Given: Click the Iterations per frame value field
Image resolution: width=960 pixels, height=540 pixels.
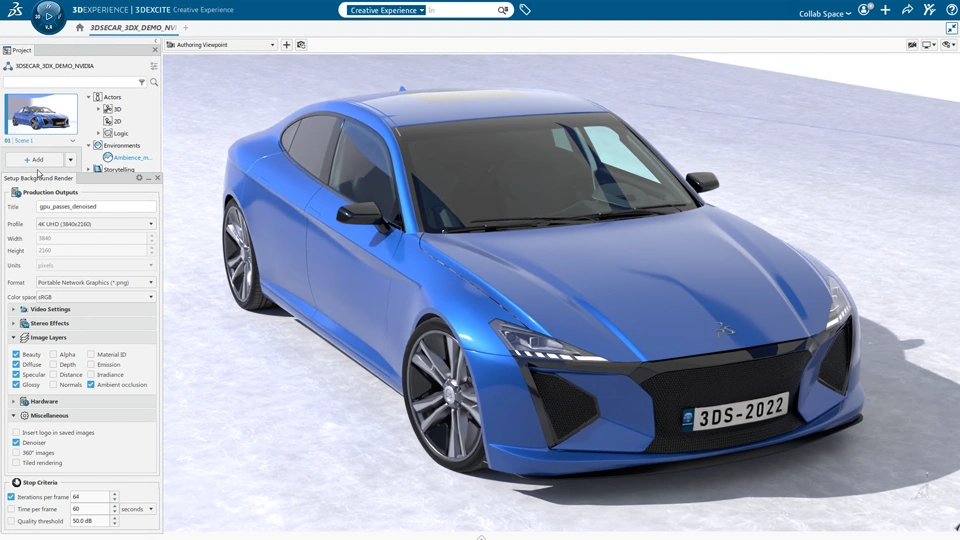Looking at the screenshot, I should coord(90,497).
